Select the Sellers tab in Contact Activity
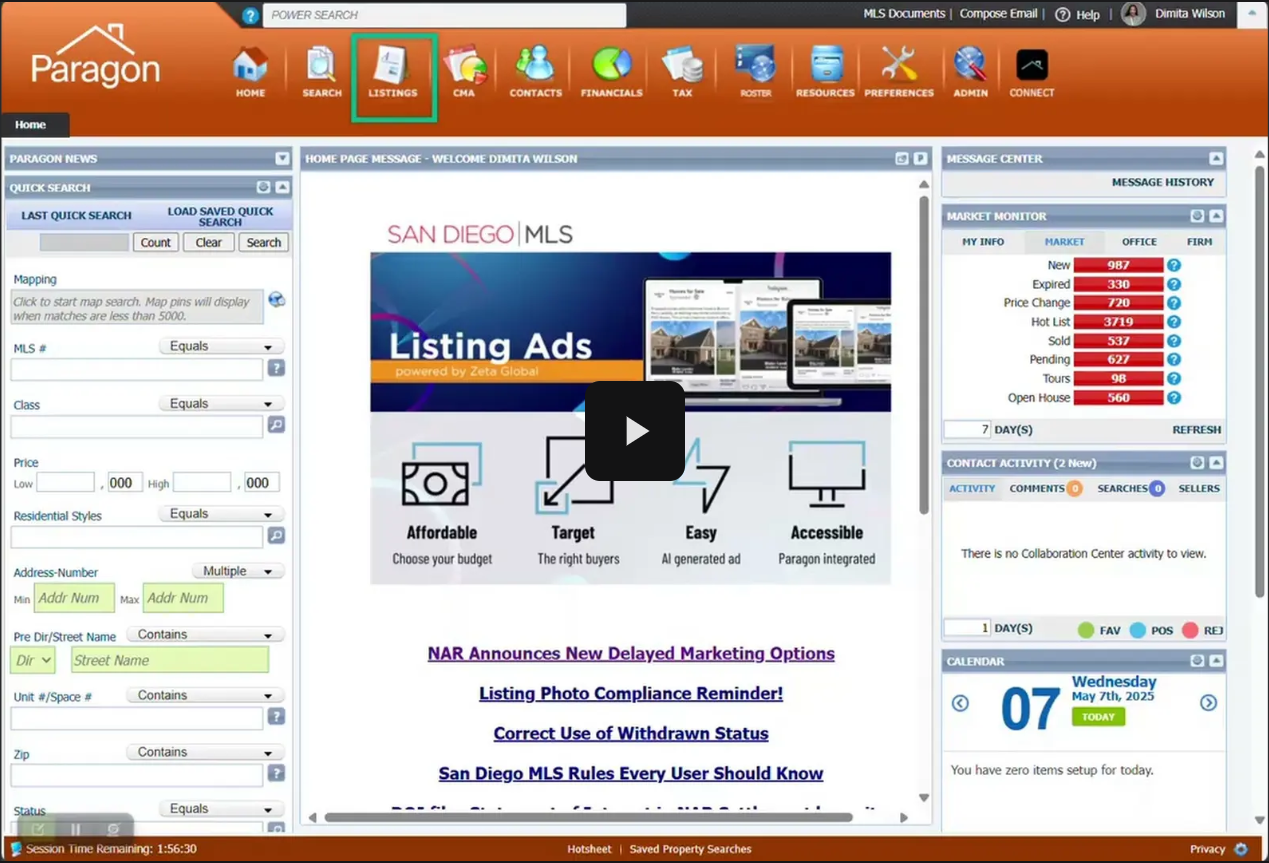The width and height of the screenshot is (1269, 863). coord(1199,488)
